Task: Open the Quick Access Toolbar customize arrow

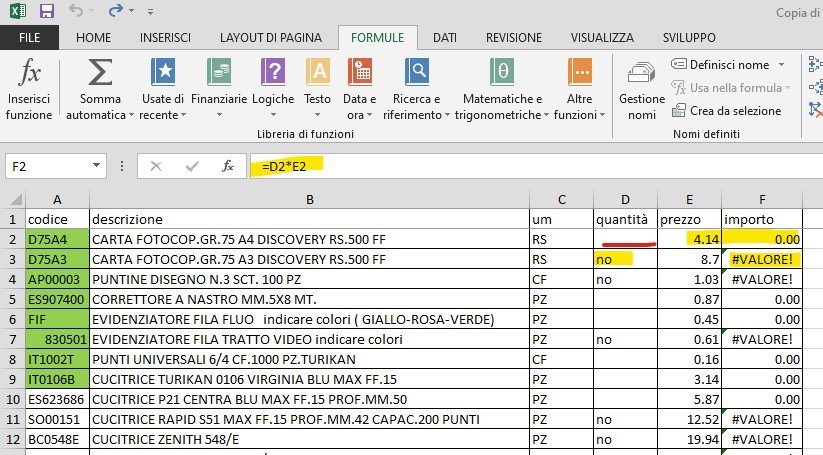Action: [x=151, y=11]
